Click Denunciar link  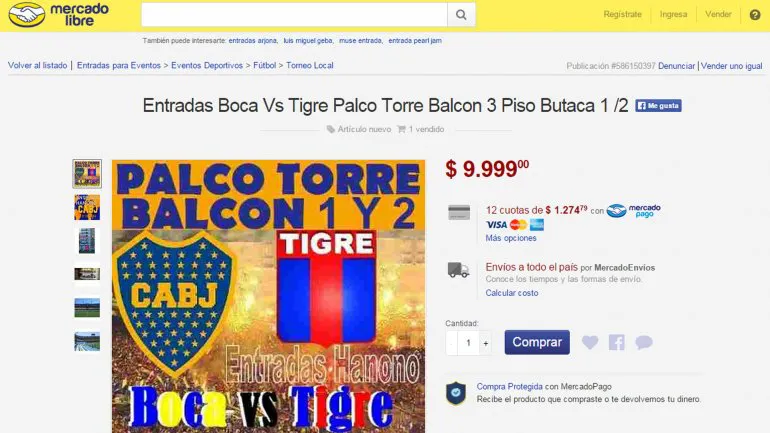point(676,66)
